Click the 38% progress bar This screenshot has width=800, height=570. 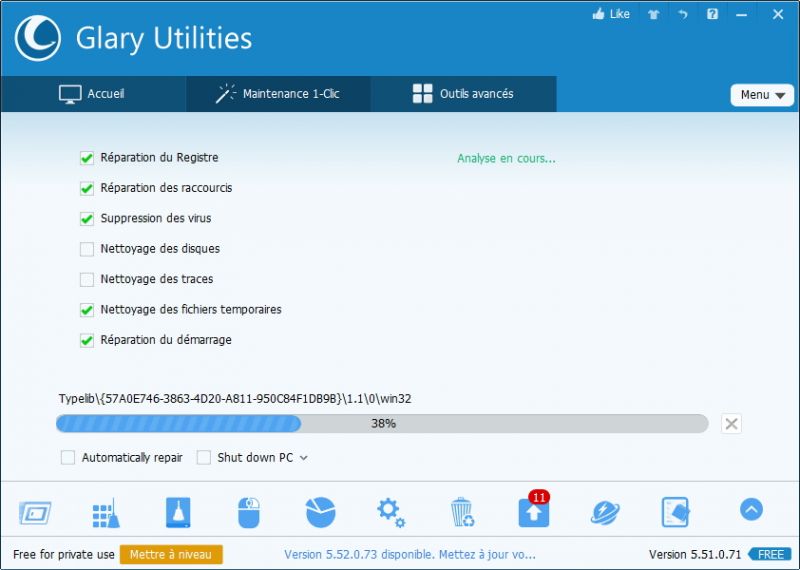click(382, 424)
